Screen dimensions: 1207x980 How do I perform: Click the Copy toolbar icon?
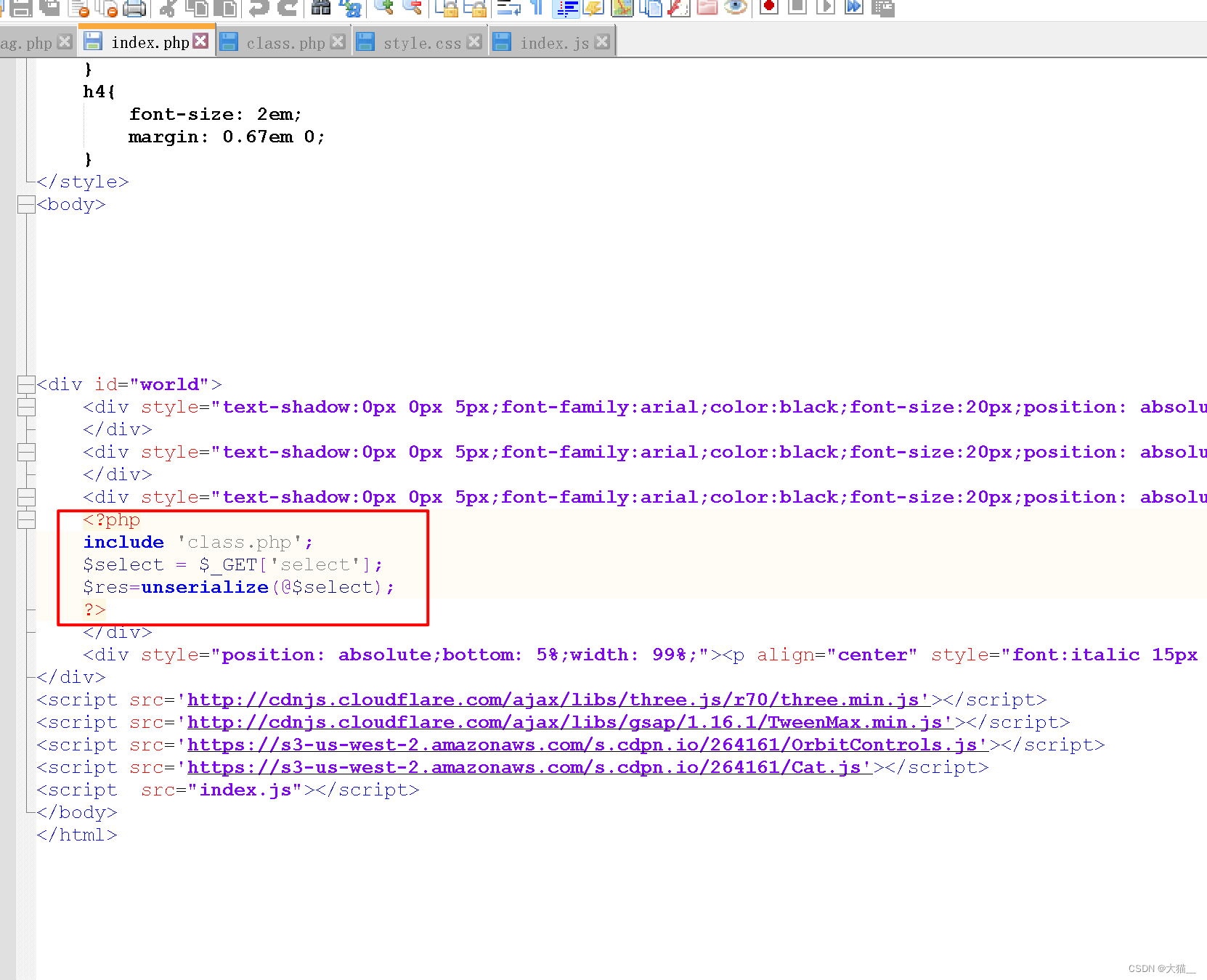coord(197,8)
